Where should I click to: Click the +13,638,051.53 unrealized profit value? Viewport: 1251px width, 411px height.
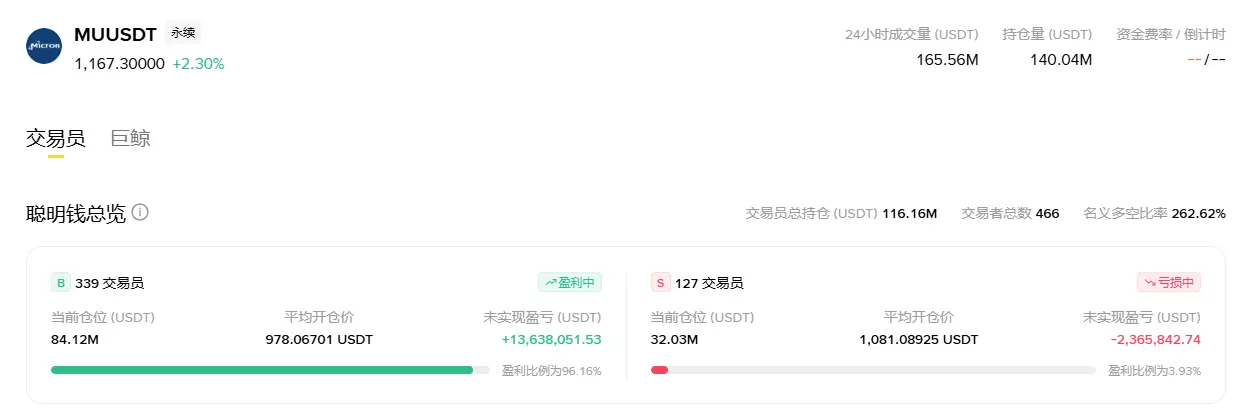pos(552,339)
